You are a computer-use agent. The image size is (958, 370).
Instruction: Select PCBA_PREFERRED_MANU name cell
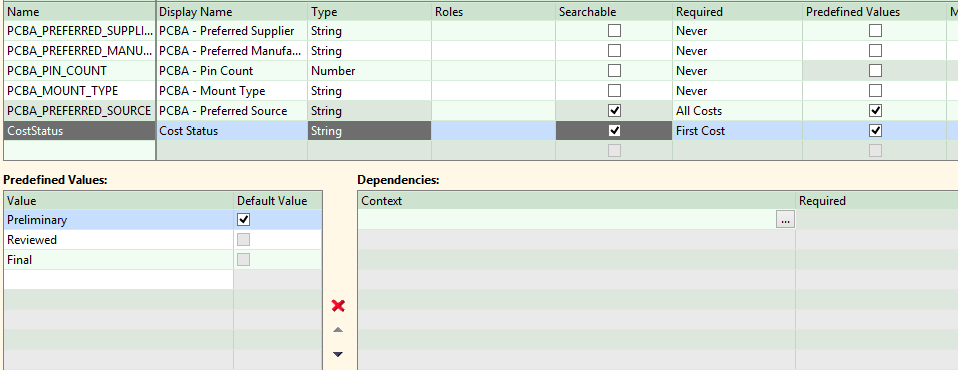(x=79, y=51)
